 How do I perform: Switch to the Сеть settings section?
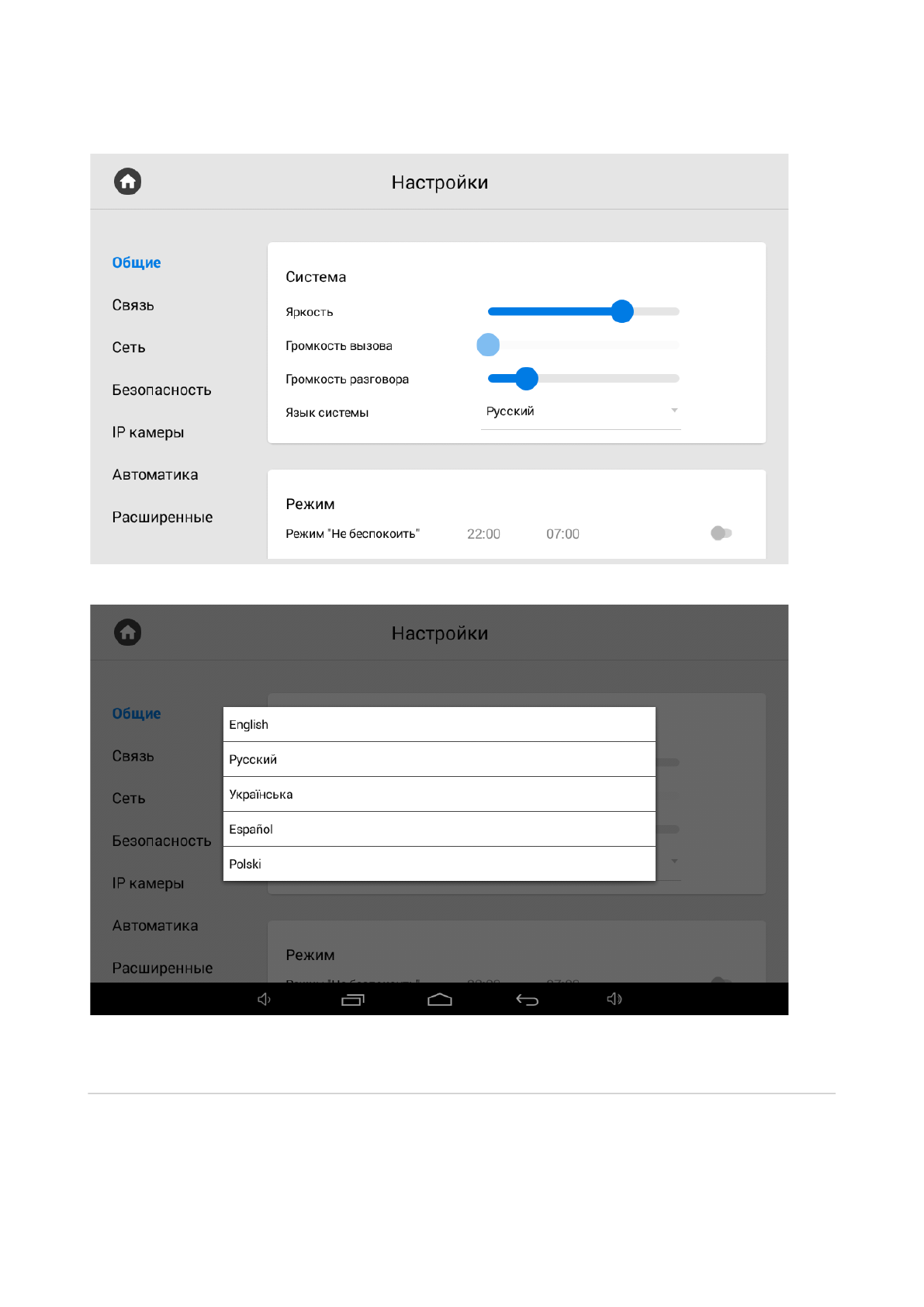click(129, 348)
